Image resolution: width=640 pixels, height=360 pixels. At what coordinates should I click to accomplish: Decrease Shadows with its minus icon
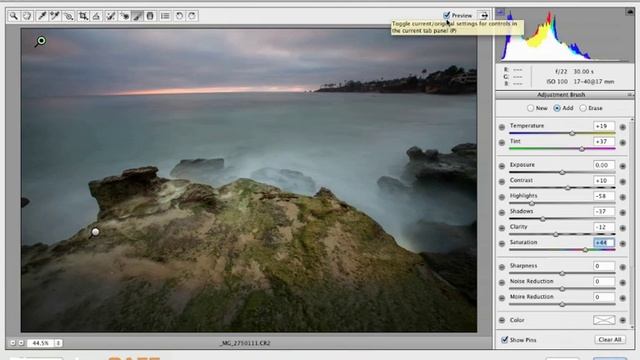(x=502, y=213)
